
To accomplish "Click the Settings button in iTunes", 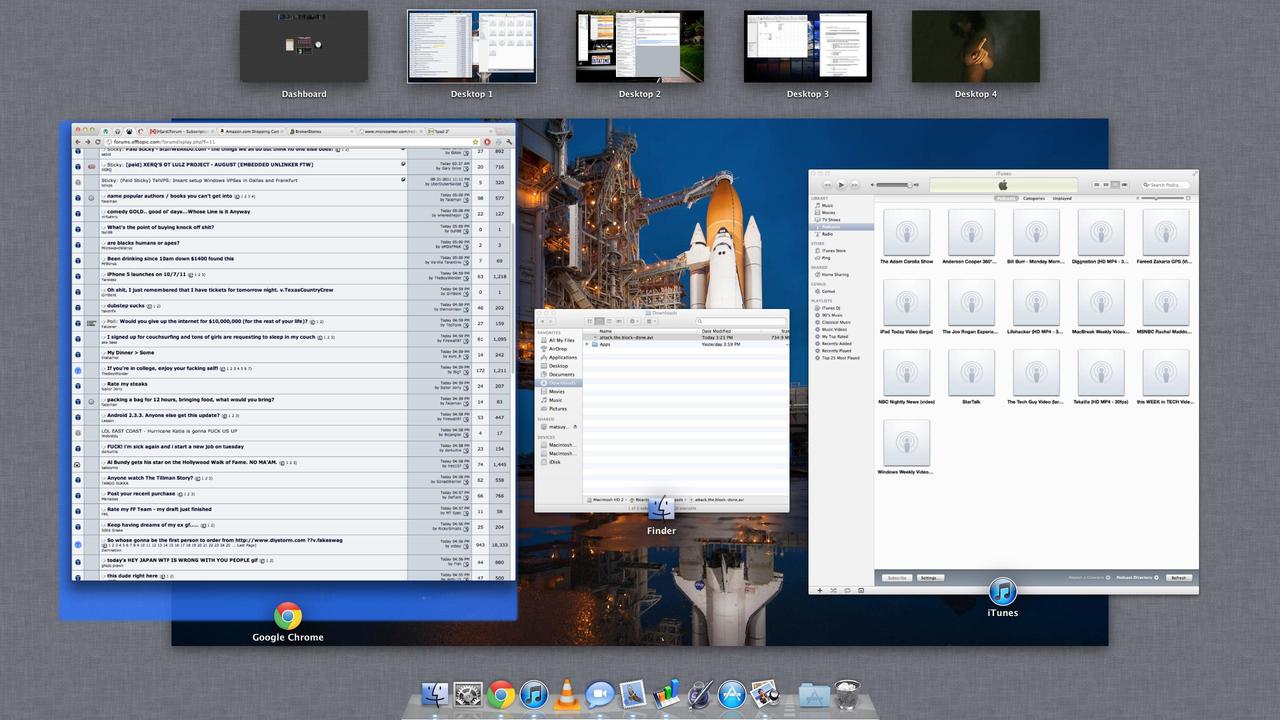I will 930,578.
